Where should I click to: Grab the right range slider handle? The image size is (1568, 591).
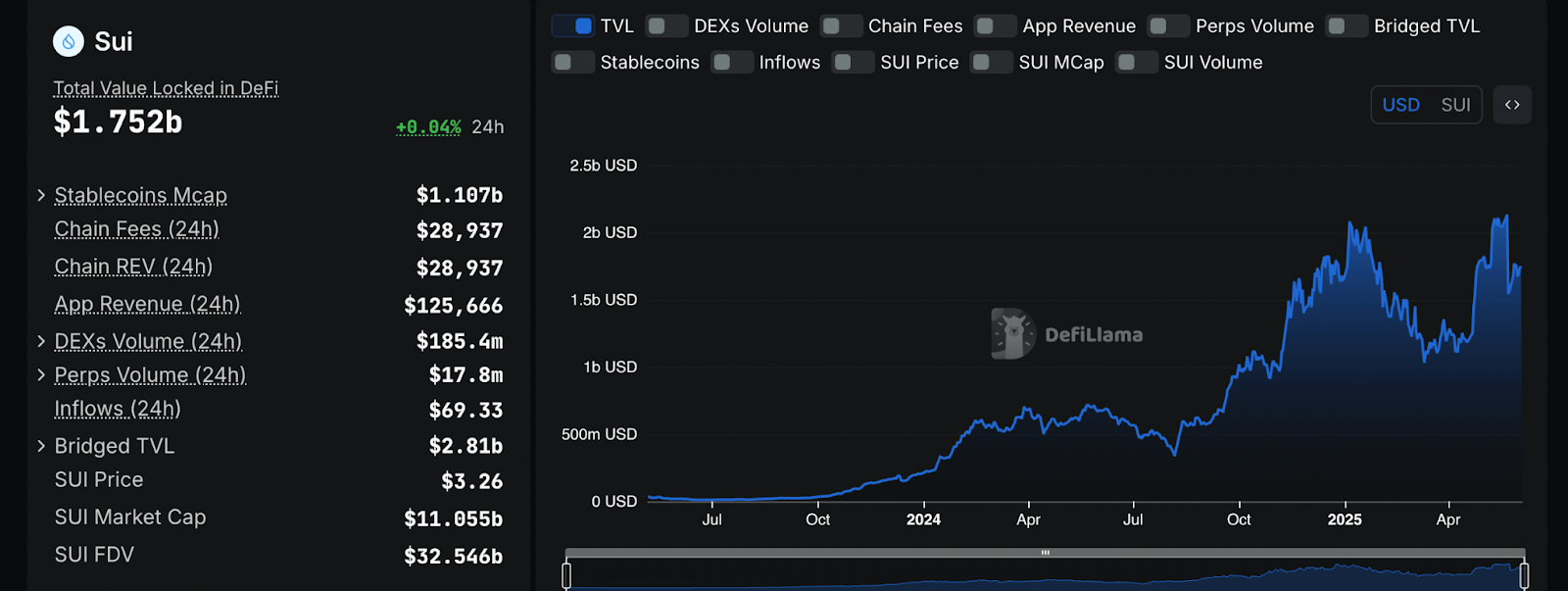(1524, 575)
